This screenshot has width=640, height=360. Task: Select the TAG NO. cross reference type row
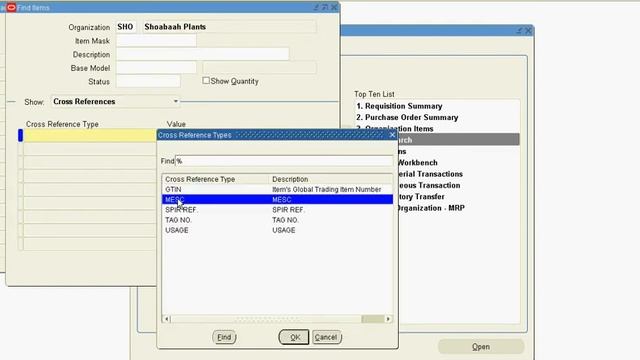[x=278, y=220]
